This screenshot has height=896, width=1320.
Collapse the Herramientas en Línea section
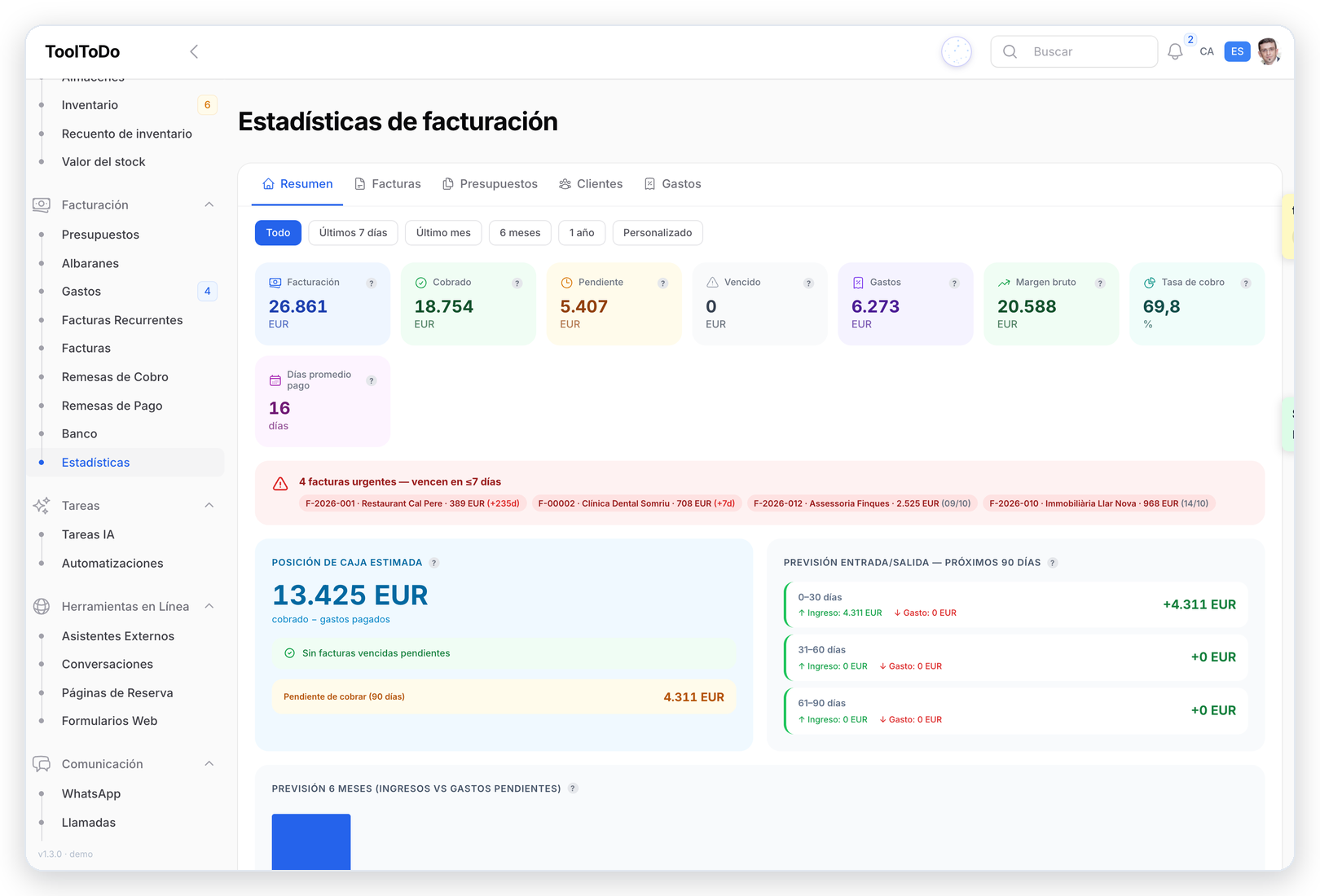click(209, 606)
